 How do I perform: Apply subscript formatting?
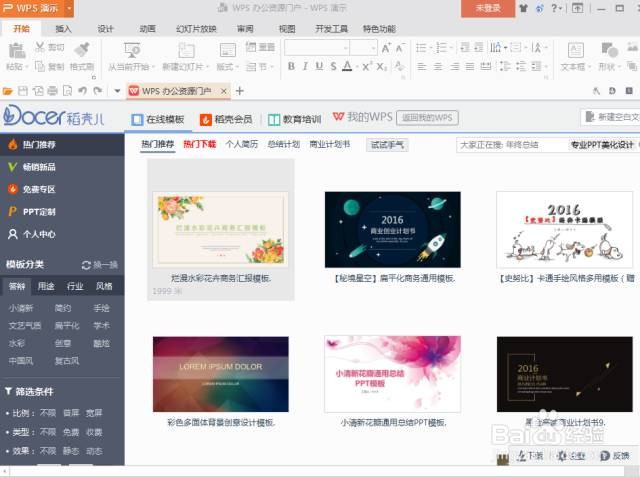381,66
